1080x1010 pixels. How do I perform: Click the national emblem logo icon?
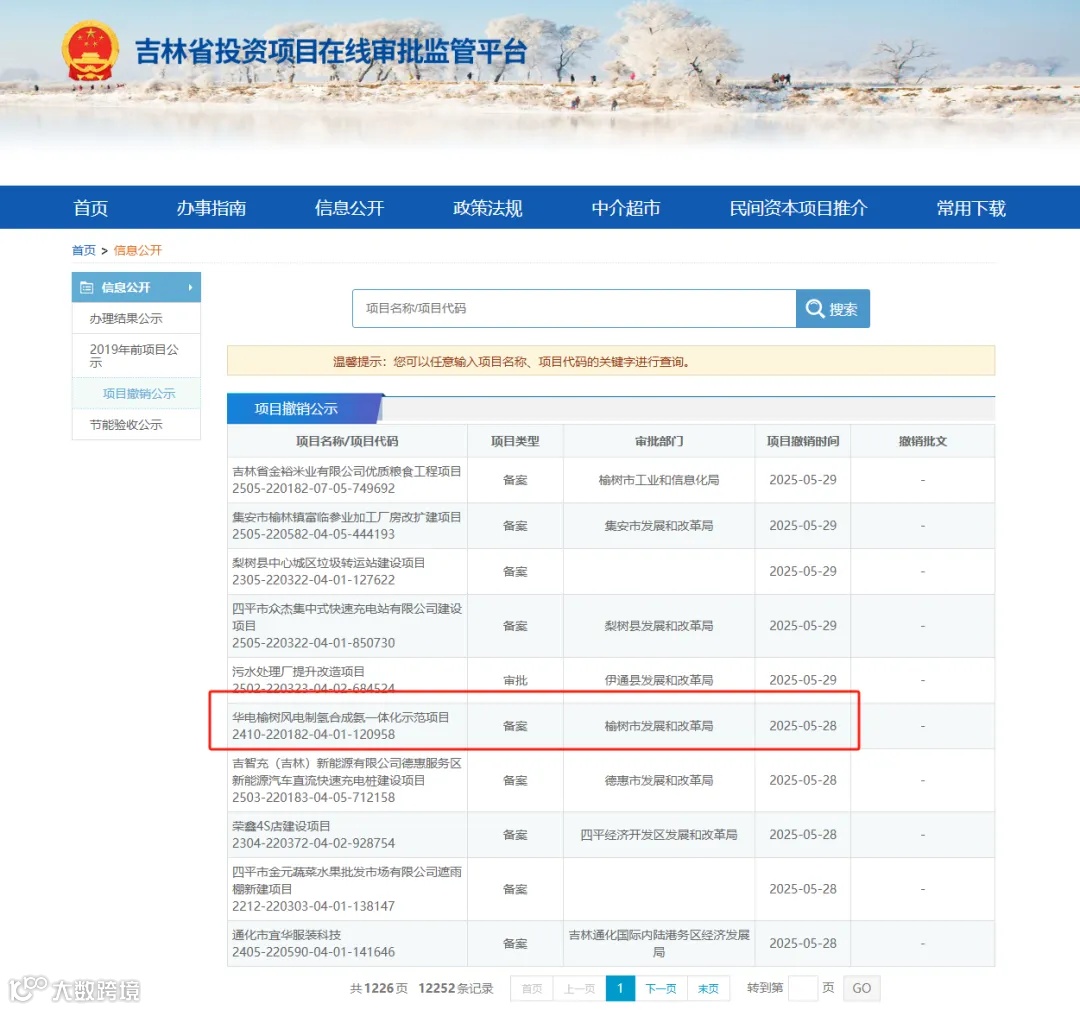point(91,49)
